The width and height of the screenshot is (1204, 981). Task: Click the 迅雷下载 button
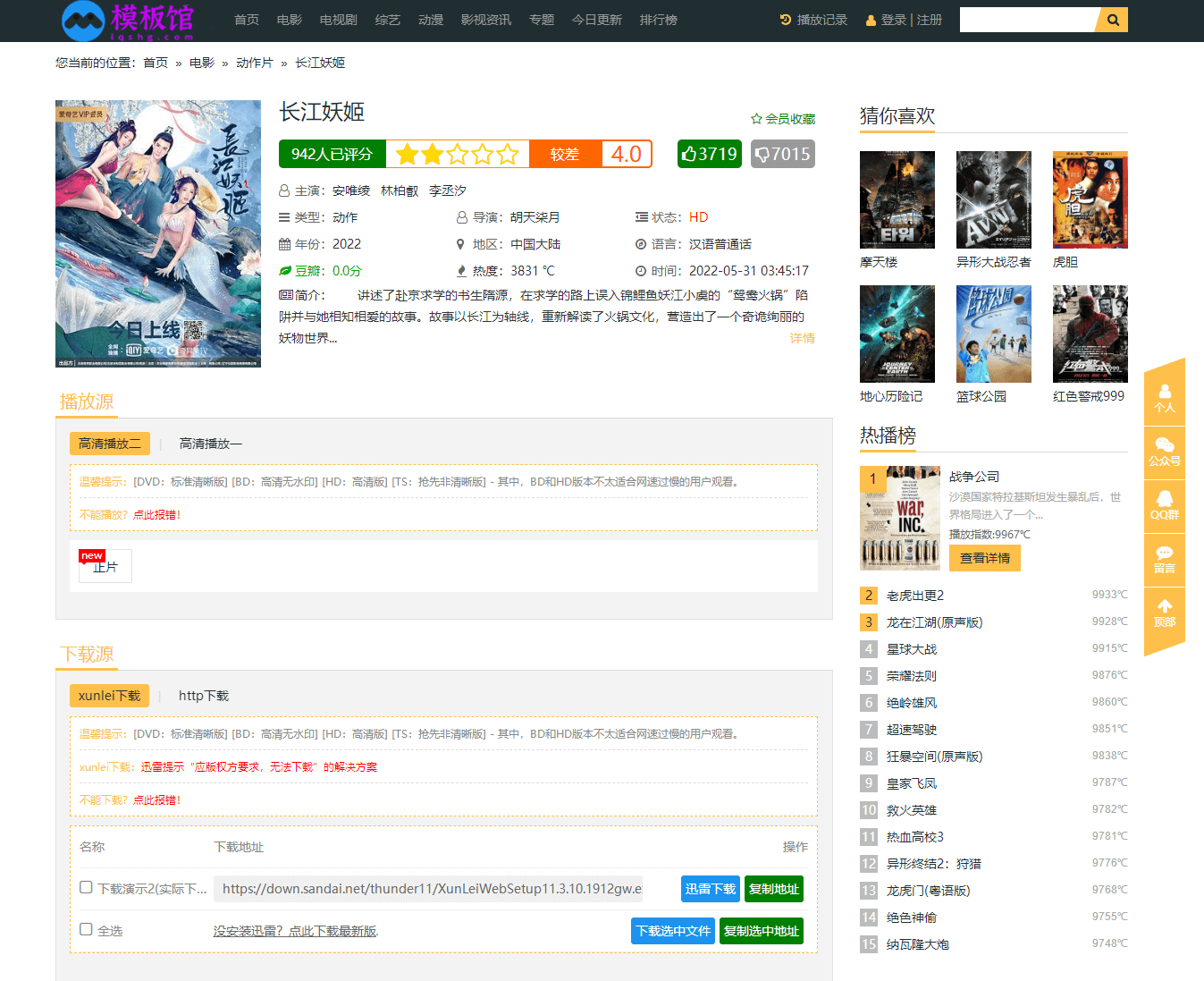pos(710,889)
